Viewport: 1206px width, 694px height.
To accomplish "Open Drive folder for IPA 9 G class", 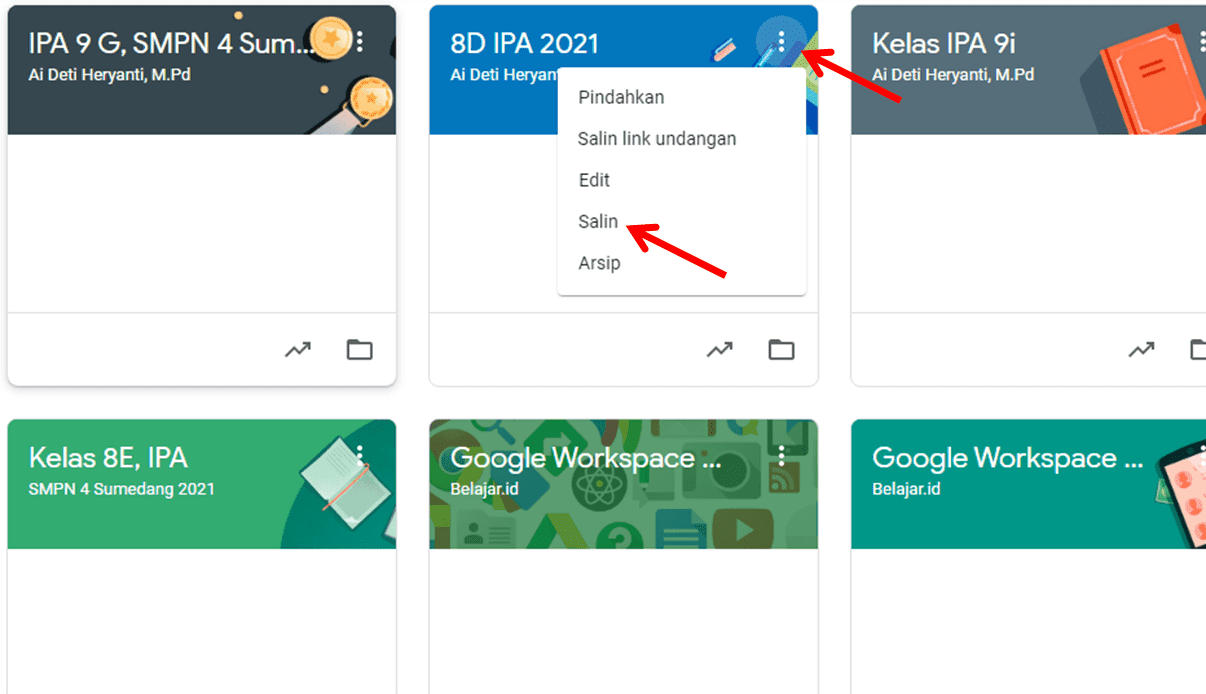I will 359,349.
